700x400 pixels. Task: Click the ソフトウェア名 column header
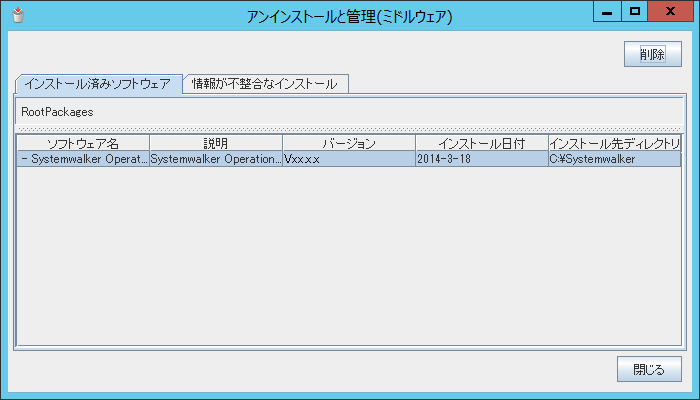coord(83,143)
